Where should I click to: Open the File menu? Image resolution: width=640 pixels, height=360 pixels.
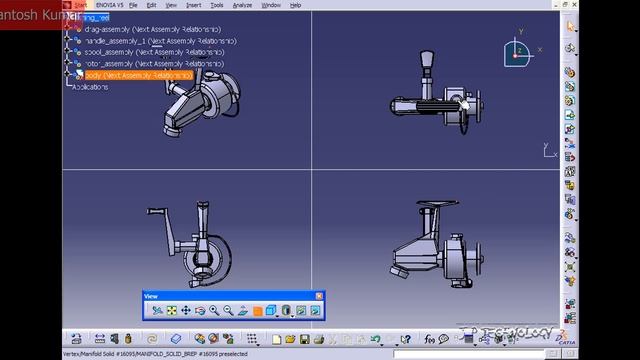(133, 5)
